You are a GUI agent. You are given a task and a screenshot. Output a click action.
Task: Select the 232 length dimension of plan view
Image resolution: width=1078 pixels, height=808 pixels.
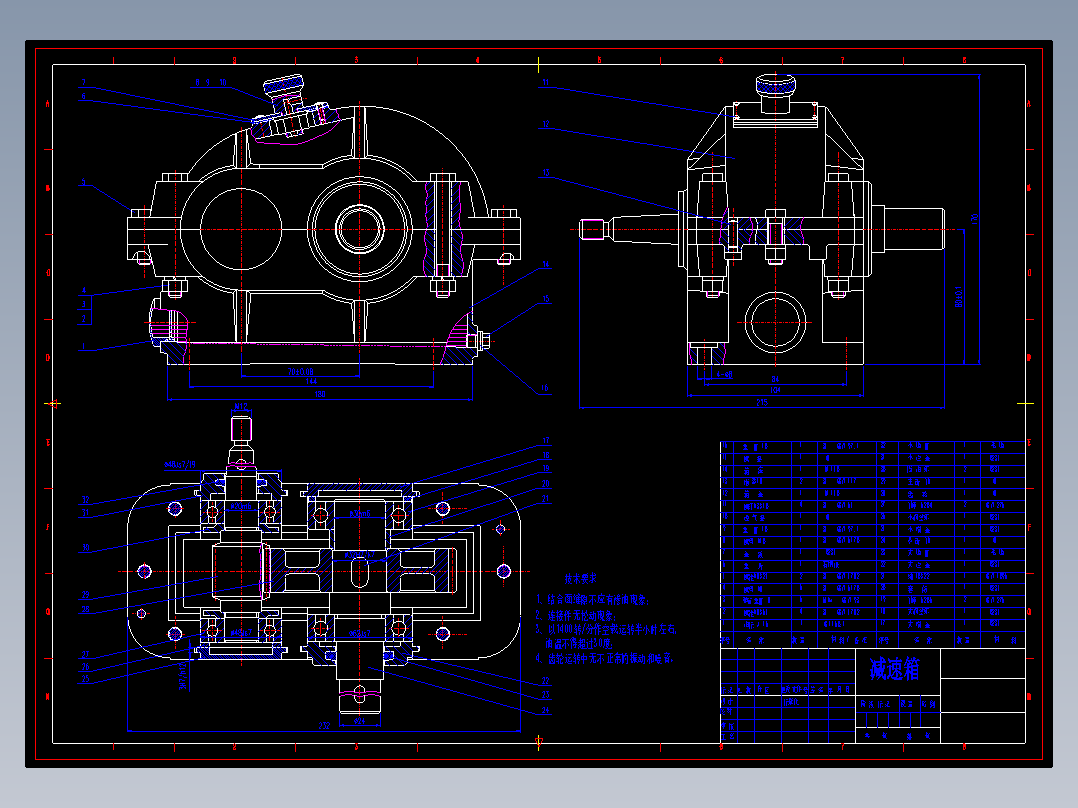pyautogui.click(x=324, y=725)
